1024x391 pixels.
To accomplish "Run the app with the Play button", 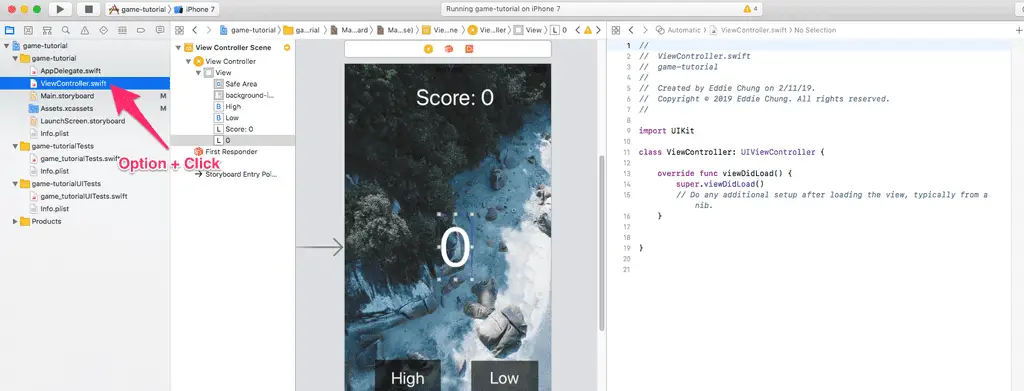I will [x=60, y=9].
